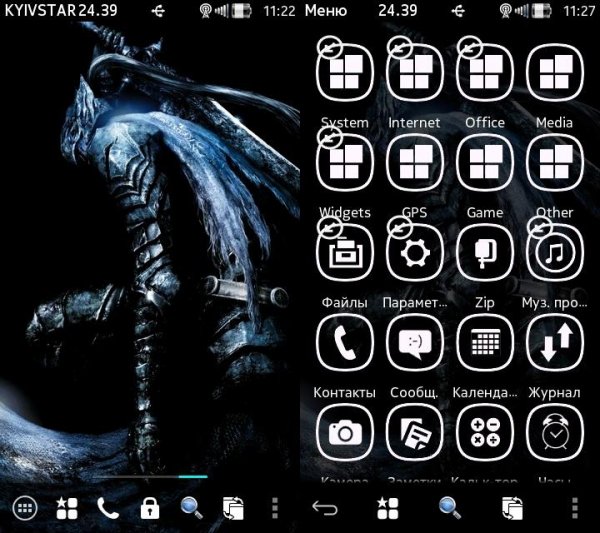This screenshot has height=533, width=600.
Task: Open the Other folder icon
Action: click(555, 162)
